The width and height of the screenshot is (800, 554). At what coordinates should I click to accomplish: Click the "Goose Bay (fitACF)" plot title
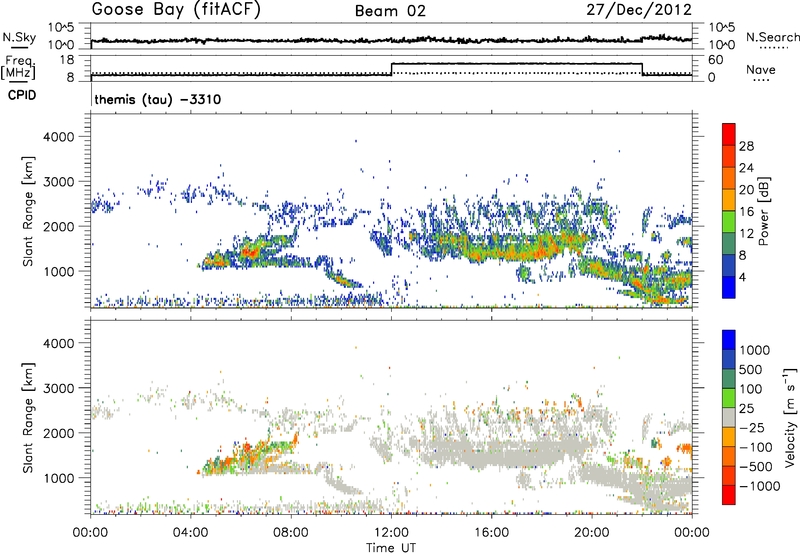[x=176, y=10]
